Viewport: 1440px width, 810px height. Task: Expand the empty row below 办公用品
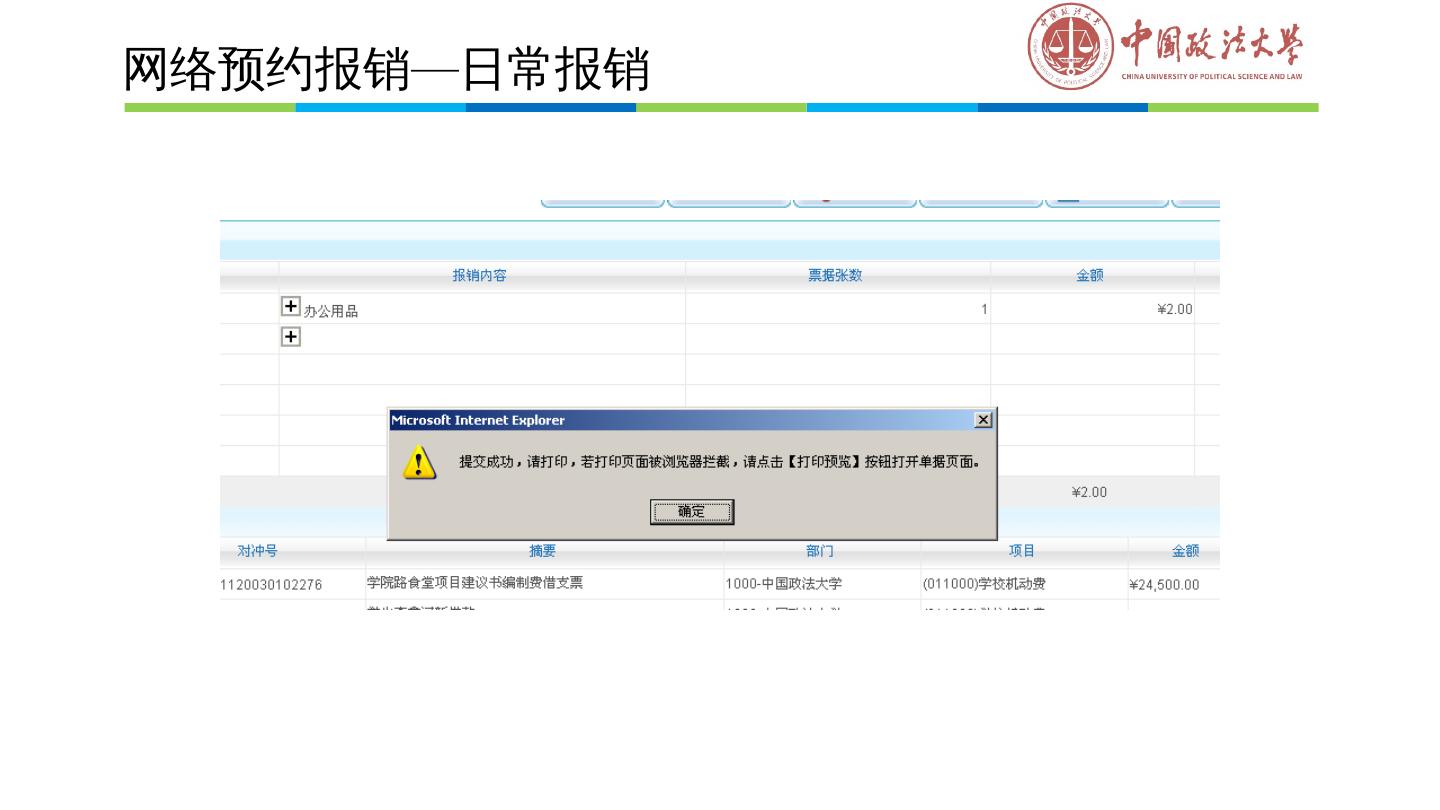[x=290, y=337]
